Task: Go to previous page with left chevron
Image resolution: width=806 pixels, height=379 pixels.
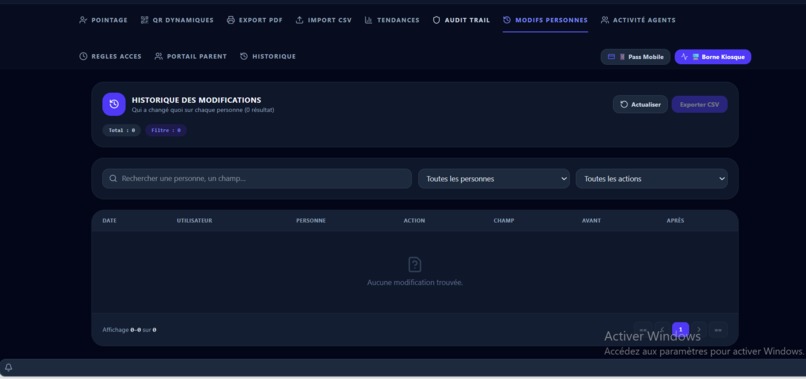Action: pyautogui.click(x=662, y=330)
